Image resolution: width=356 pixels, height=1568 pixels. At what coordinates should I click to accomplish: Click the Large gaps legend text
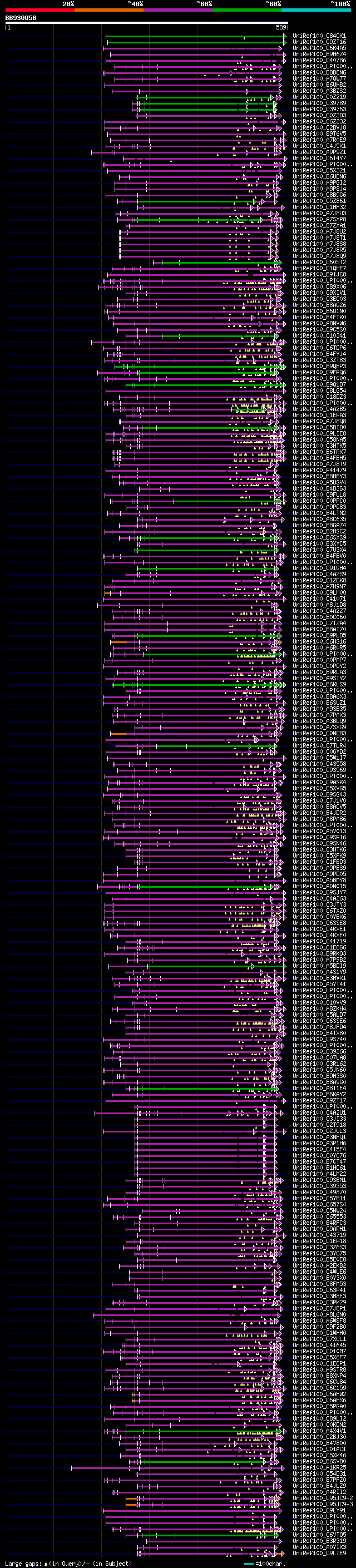click(x=23, y=1563)
